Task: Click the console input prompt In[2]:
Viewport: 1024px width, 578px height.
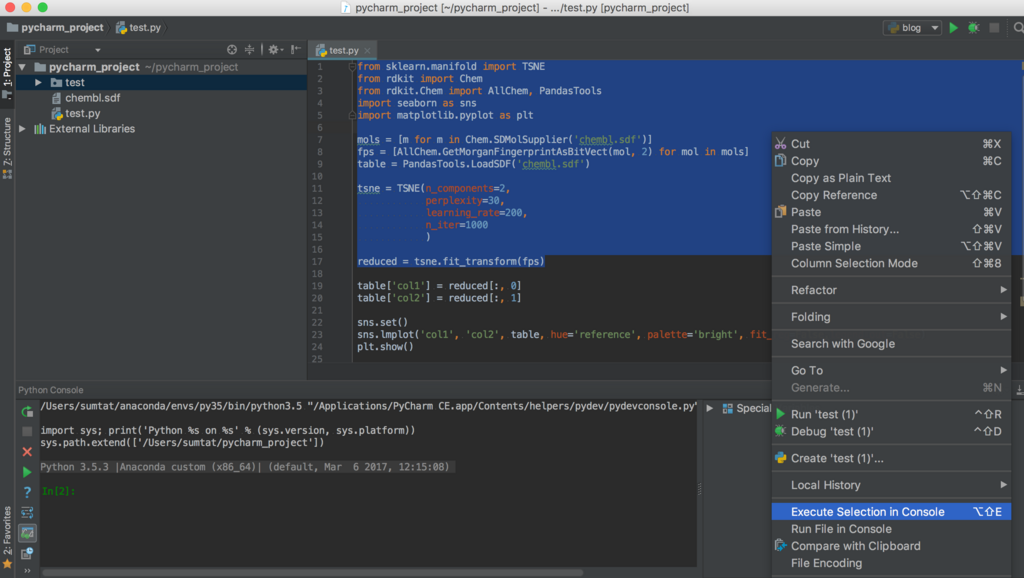Action: [x=59, y=491]
